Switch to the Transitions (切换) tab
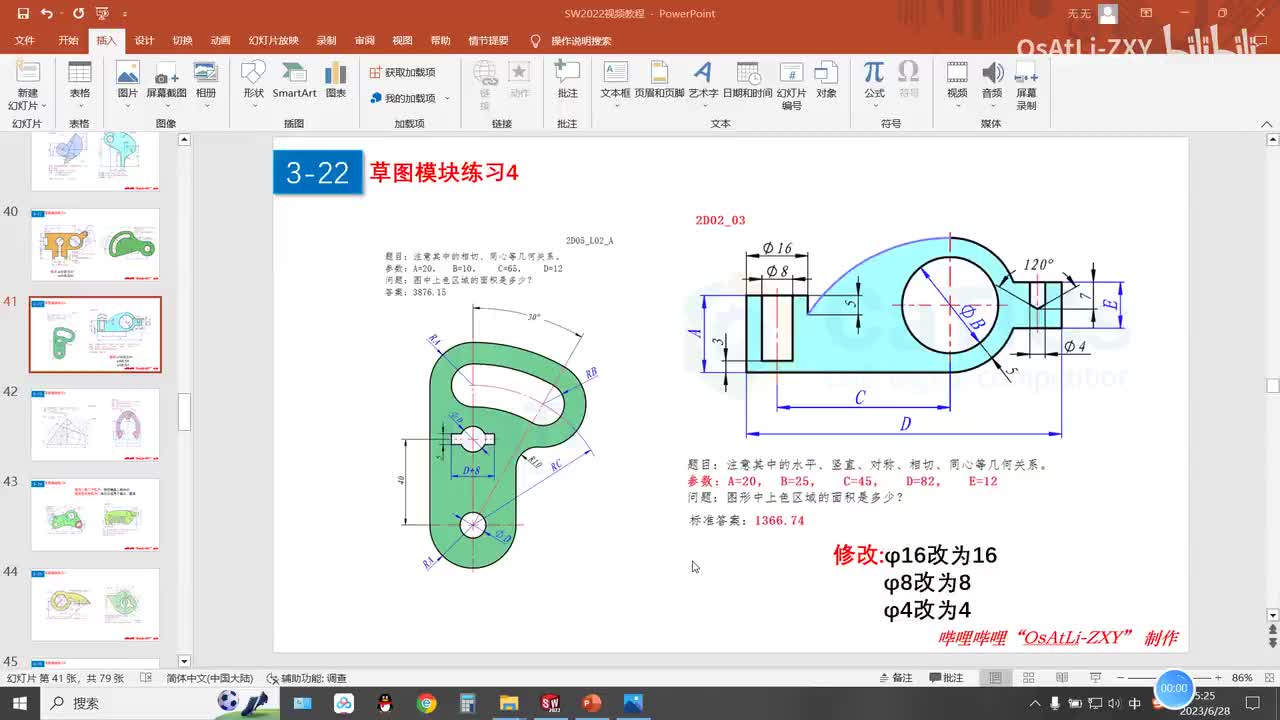The width and height of the screenshot is (1280, 720). tap(182, 41)
